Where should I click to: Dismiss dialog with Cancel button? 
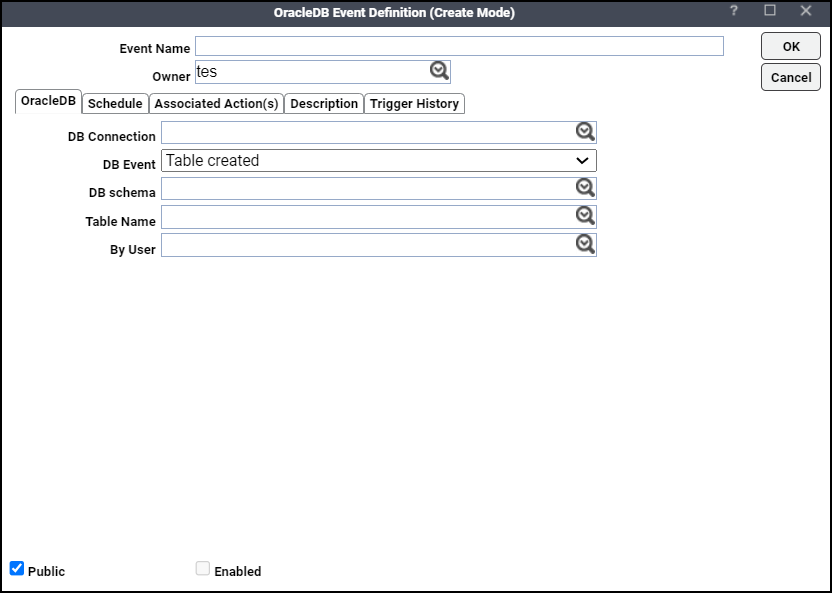(791, 77)
